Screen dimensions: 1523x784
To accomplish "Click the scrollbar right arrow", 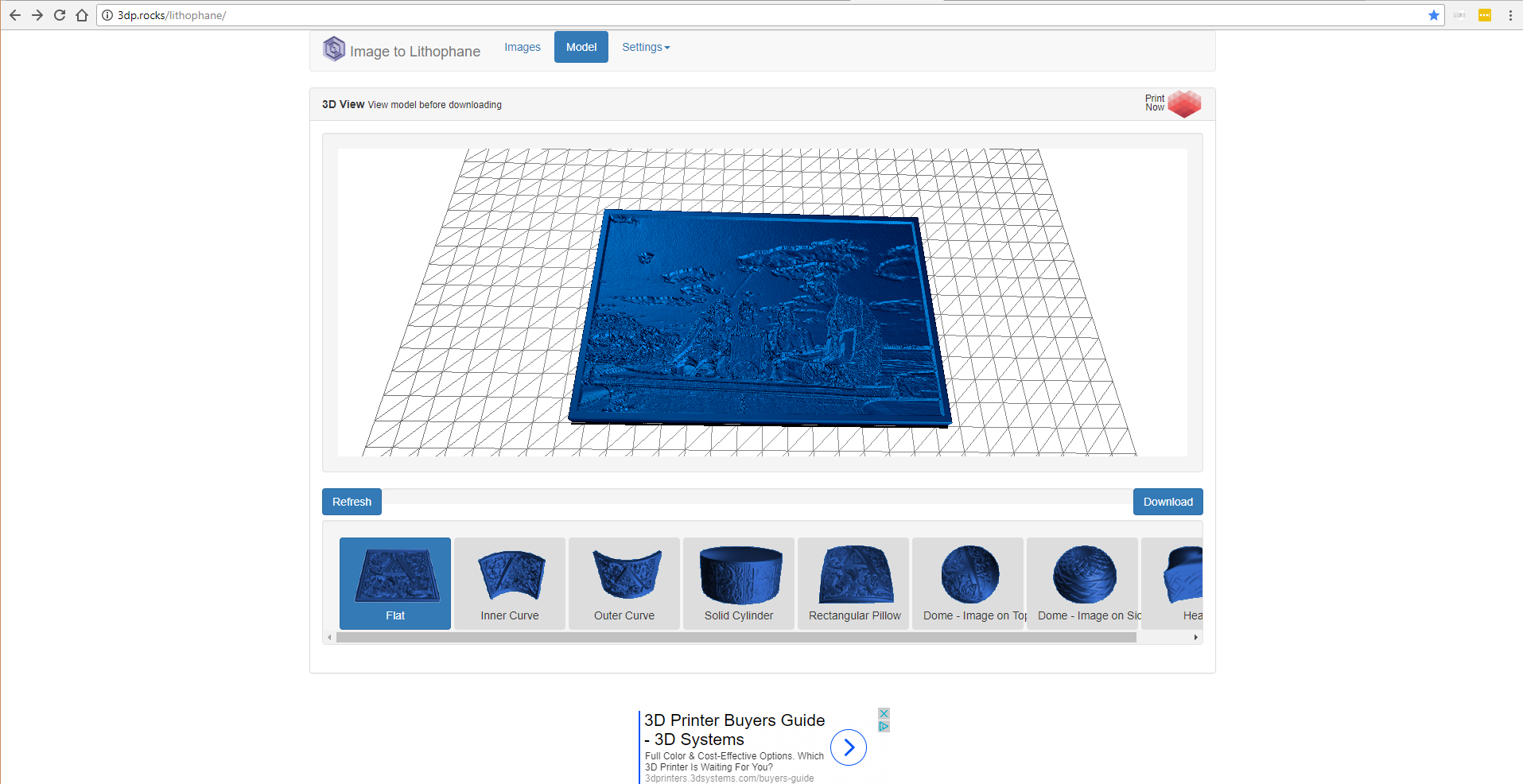I will [x=1196, y=638].
